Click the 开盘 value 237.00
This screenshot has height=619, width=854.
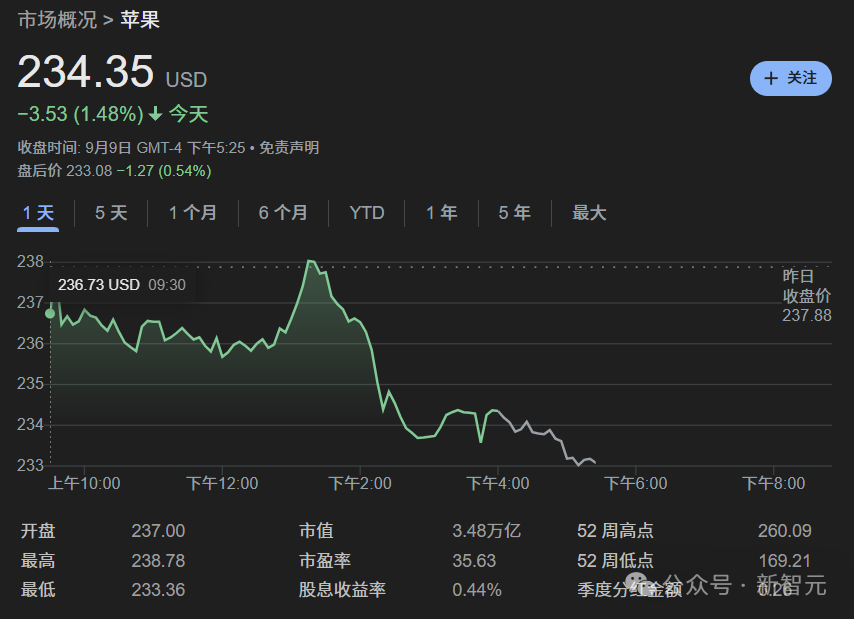[158, 531]
